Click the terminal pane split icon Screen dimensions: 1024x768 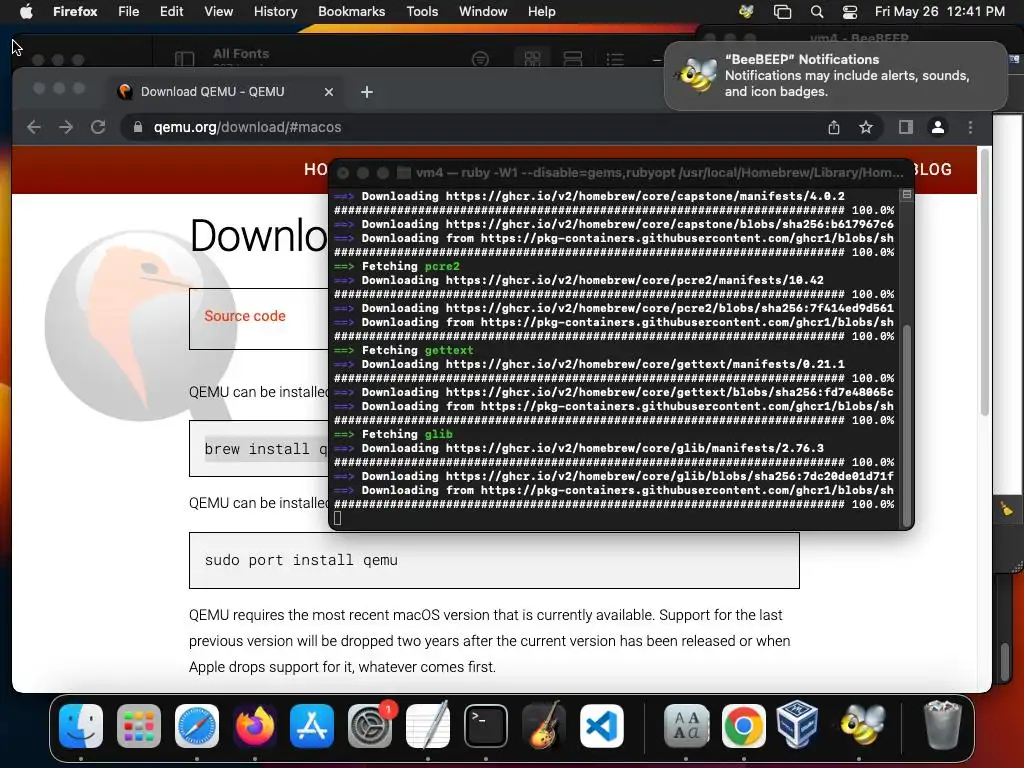(906, 195)
